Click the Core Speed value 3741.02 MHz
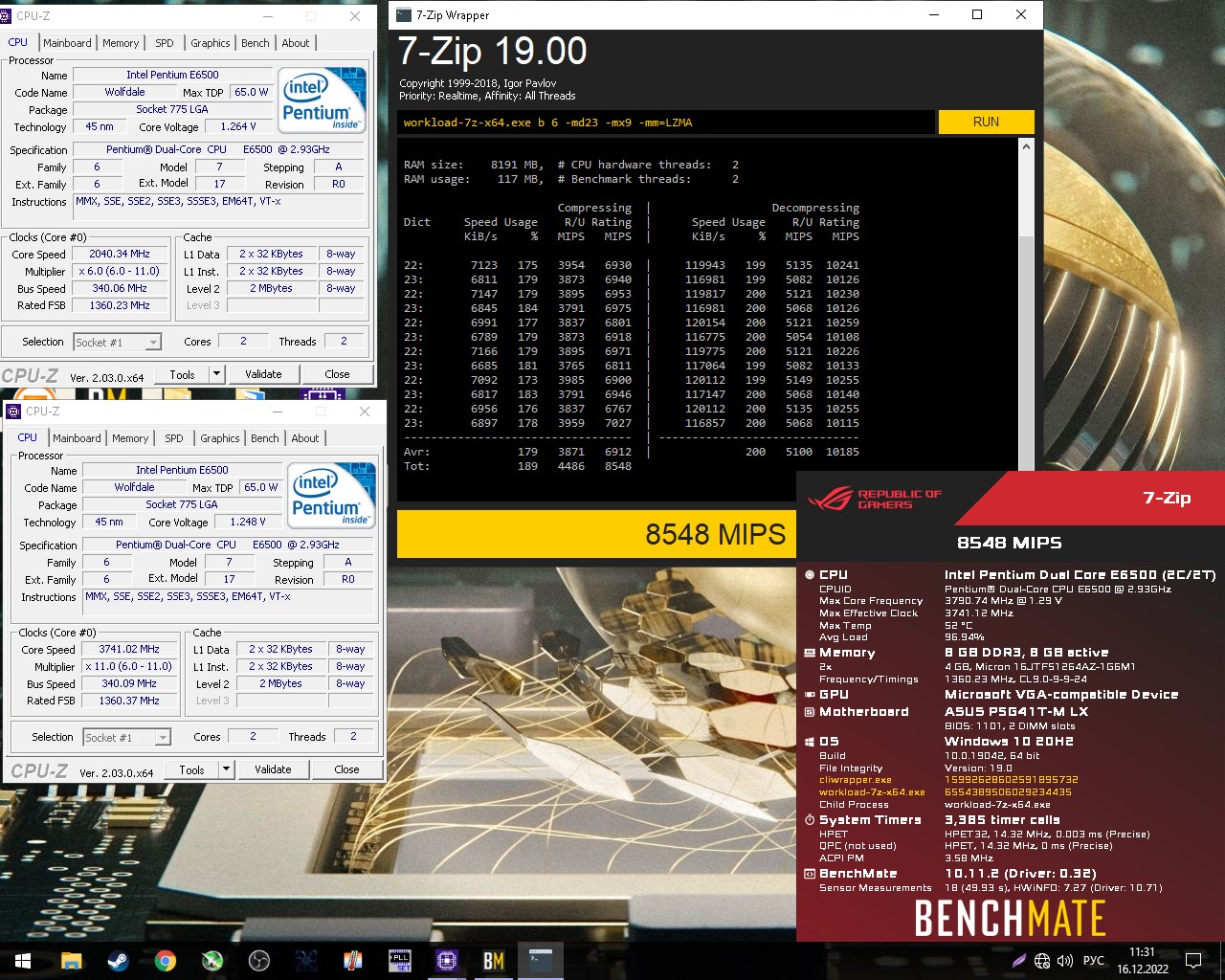 point(129,649)
